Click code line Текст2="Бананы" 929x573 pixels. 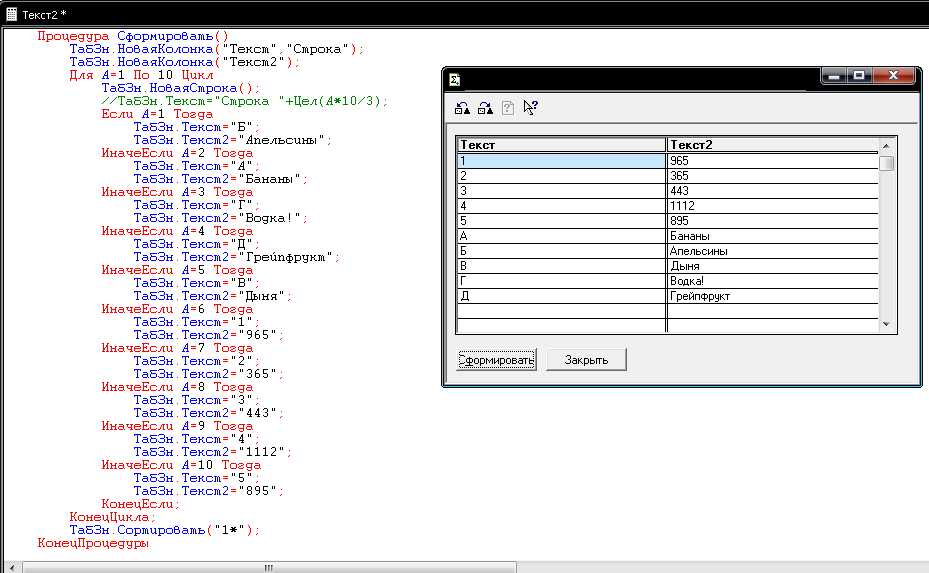pos(221,180)
